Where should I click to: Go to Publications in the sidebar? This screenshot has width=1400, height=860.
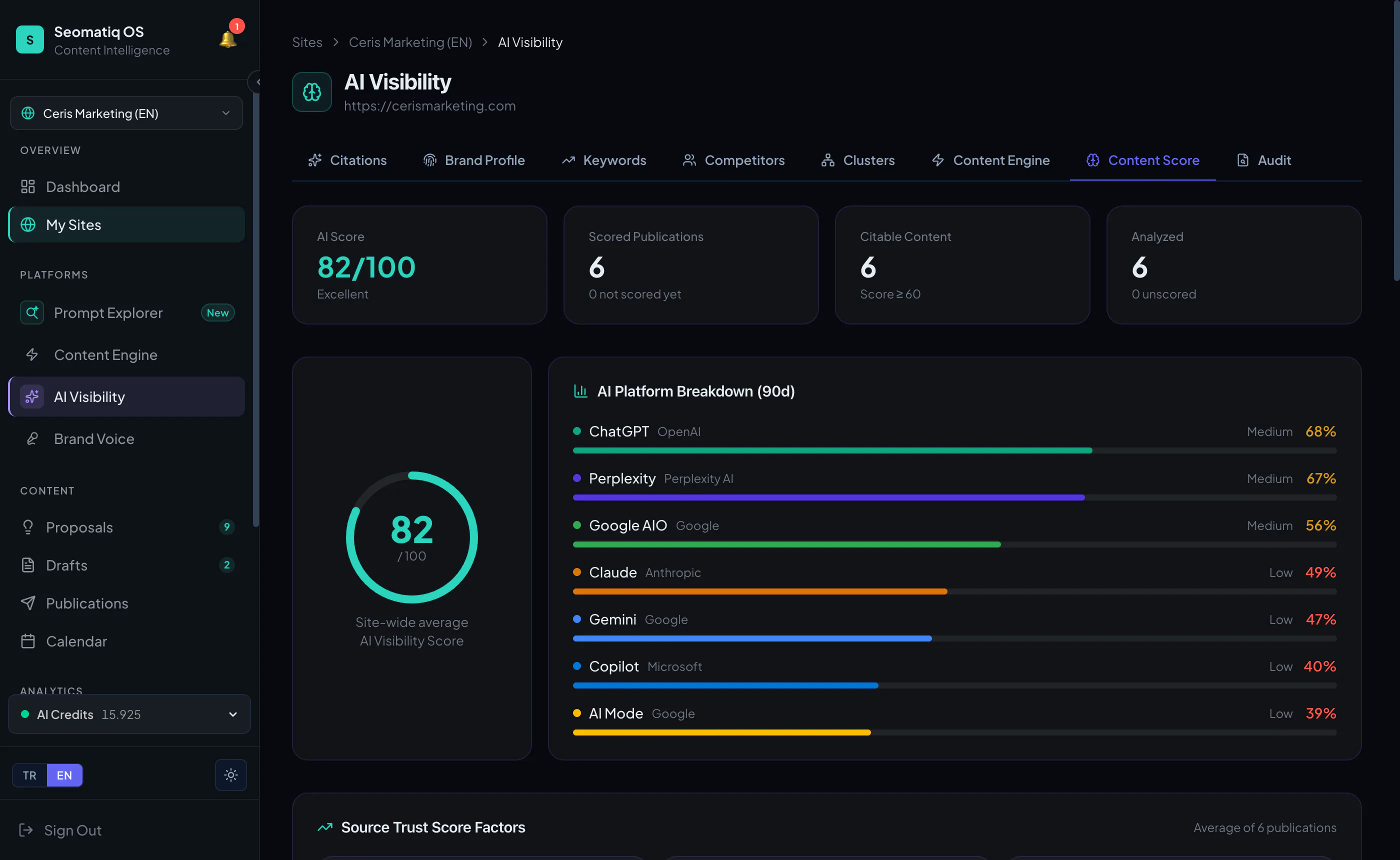point(126,603)
